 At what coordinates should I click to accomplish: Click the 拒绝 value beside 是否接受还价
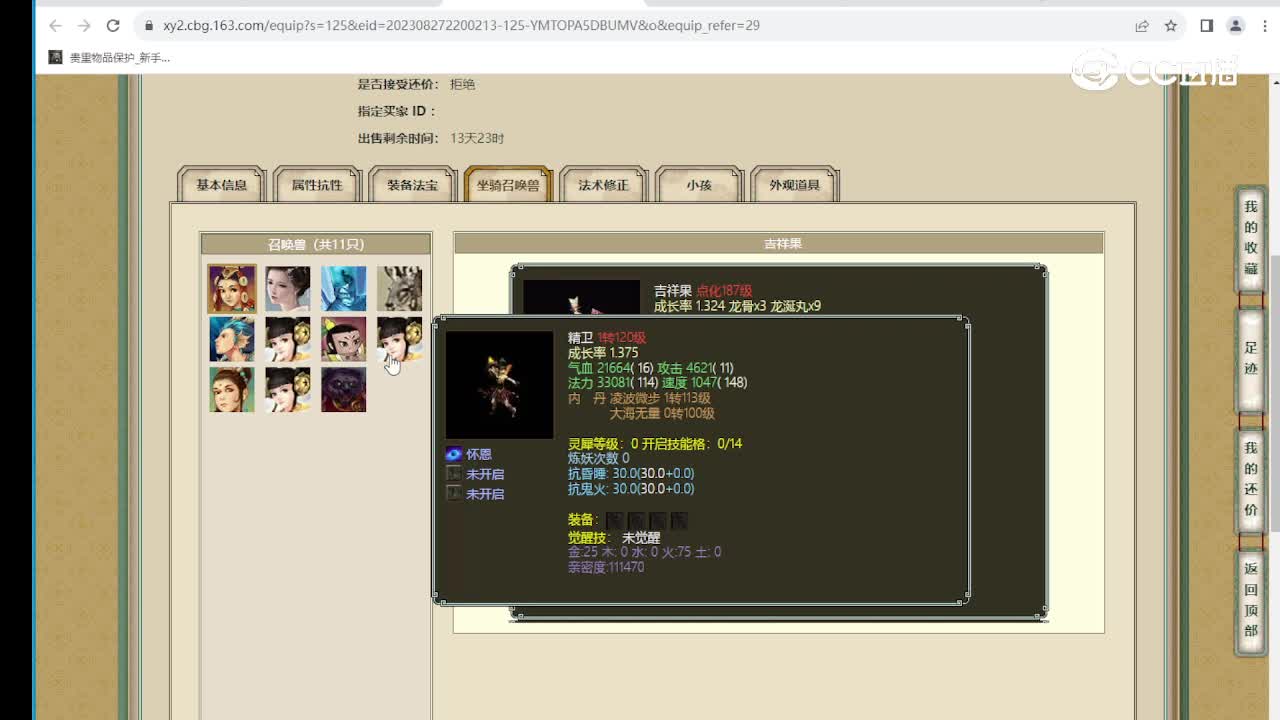point(462,85)
